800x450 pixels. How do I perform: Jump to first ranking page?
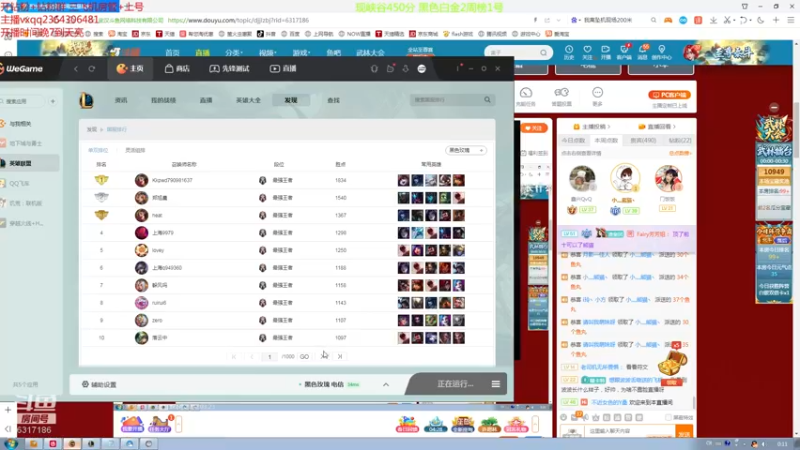[234, 357]
